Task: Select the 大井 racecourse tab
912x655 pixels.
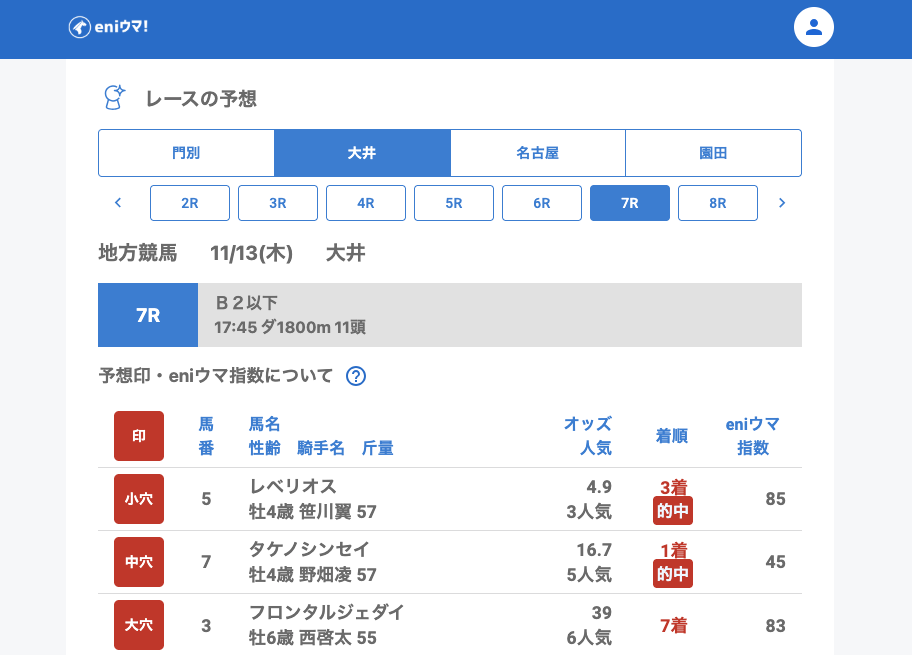Action: (362, 153)
